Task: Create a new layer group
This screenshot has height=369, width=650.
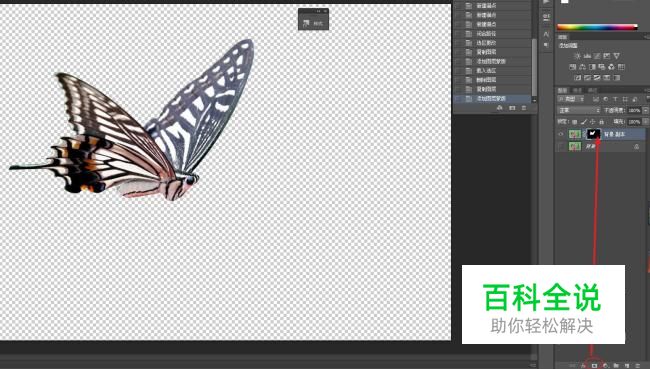Action: tap(616, 366)
